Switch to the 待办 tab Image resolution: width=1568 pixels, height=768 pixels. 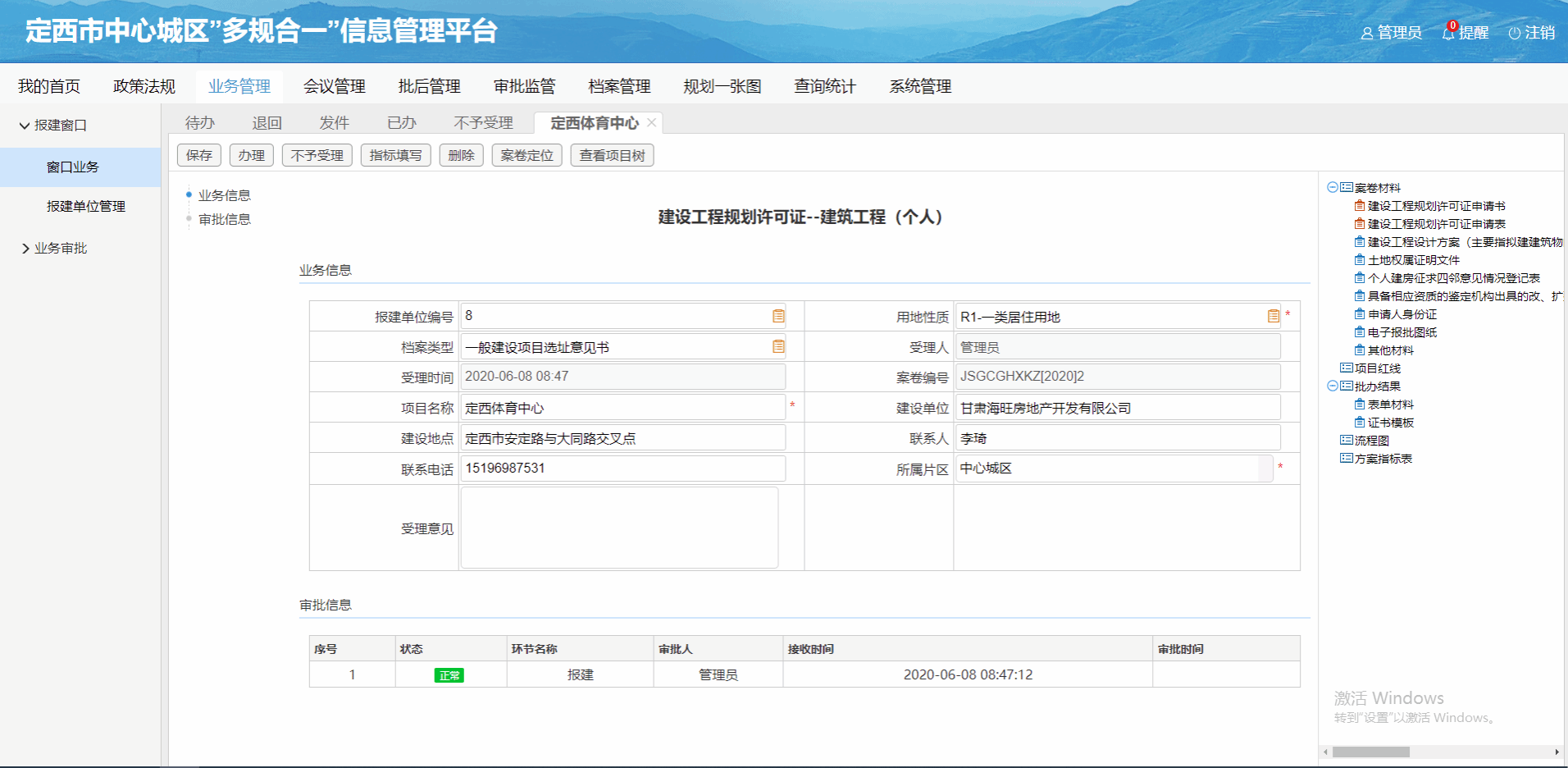coord(200,123)
